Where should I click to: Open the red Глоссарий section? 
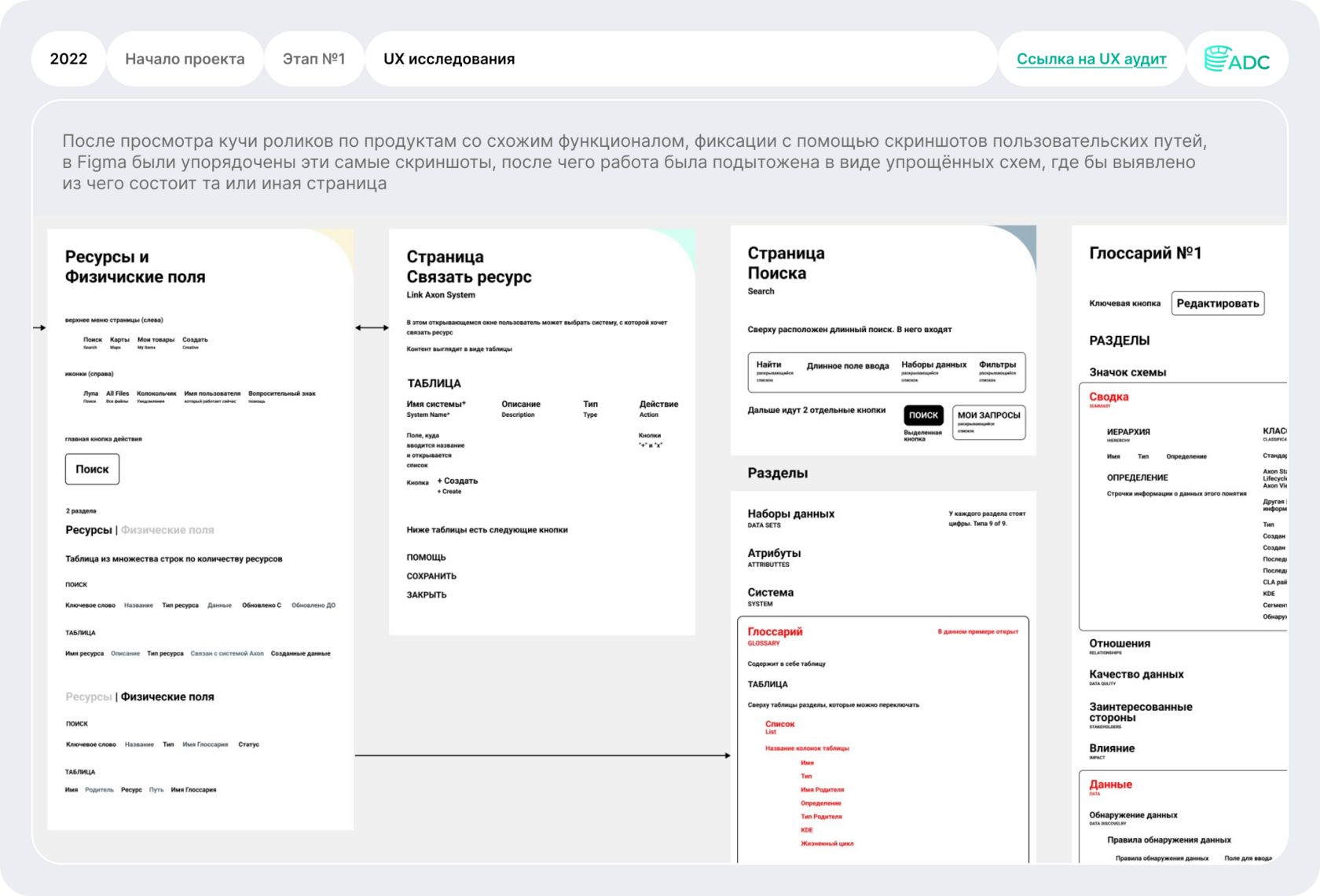775,632
